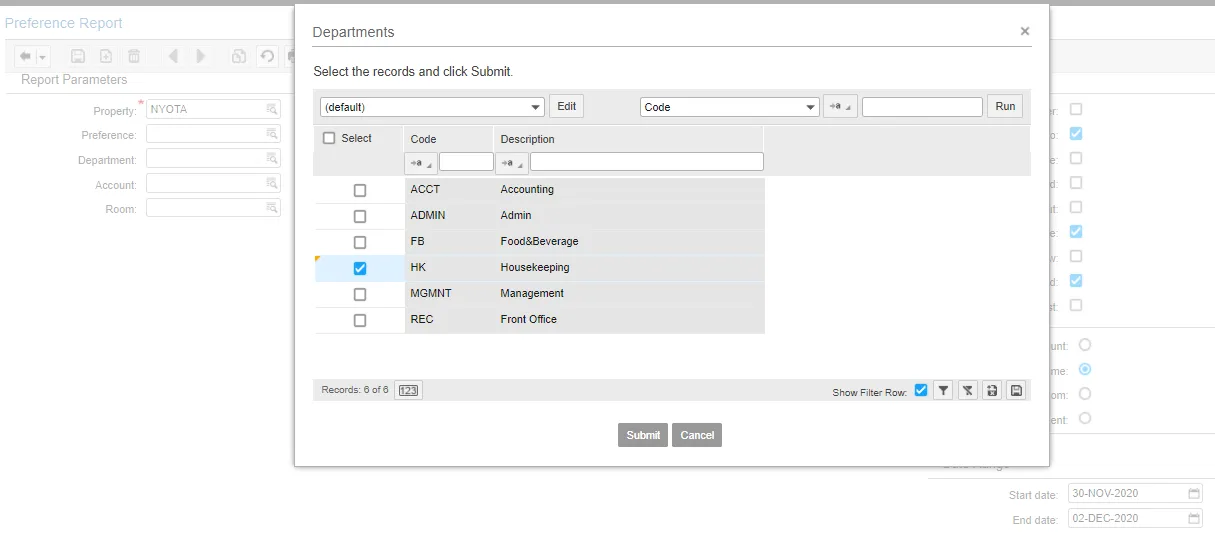Click the Preference input field
This screenshot has height=538, width=1215.
click(213, 133)
